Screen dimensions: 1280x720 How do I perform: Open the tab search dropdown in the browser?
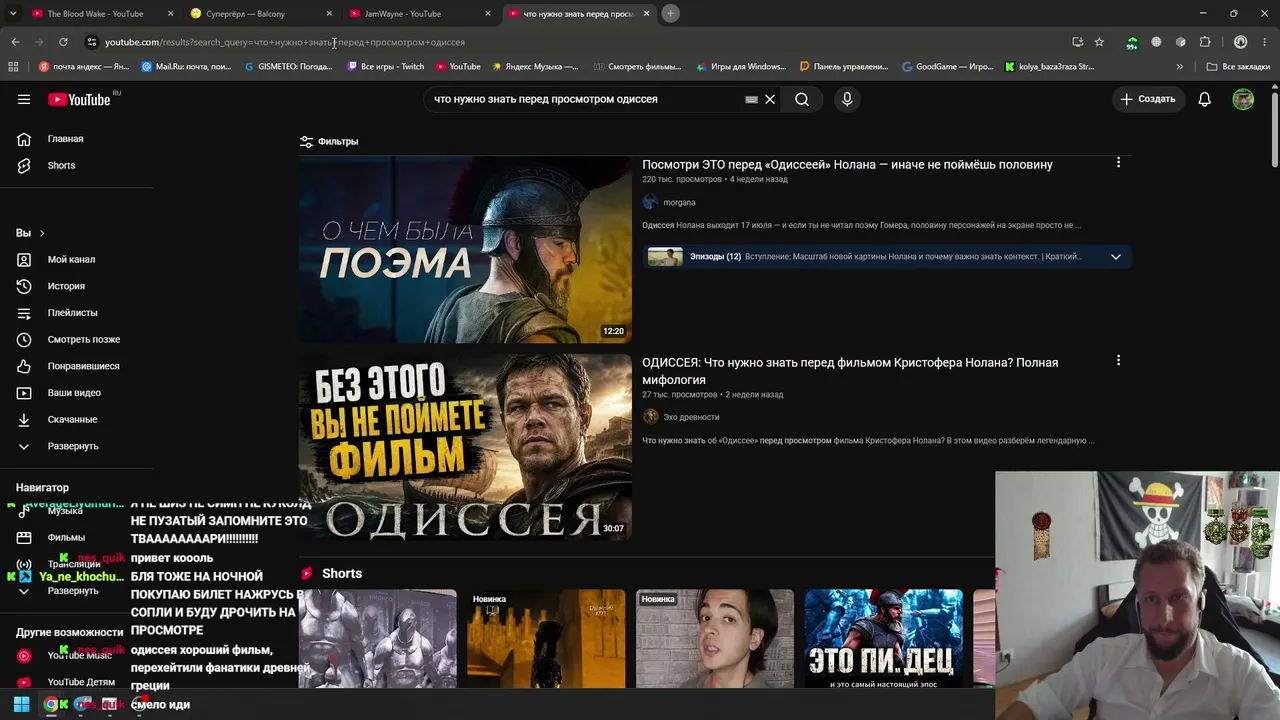pos(13,13)
